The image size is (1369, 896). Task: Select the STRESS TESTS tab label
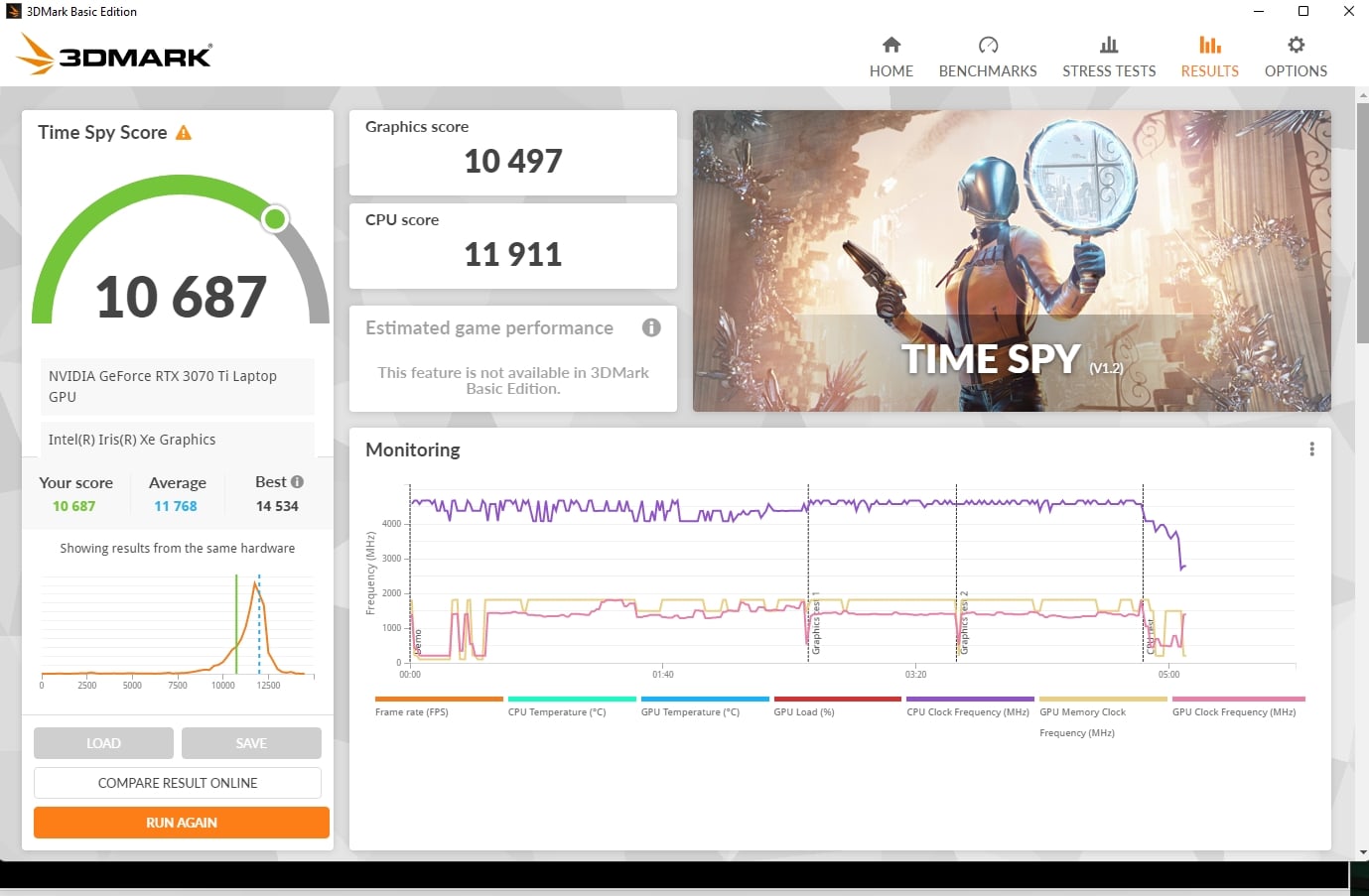point(1109,71)
